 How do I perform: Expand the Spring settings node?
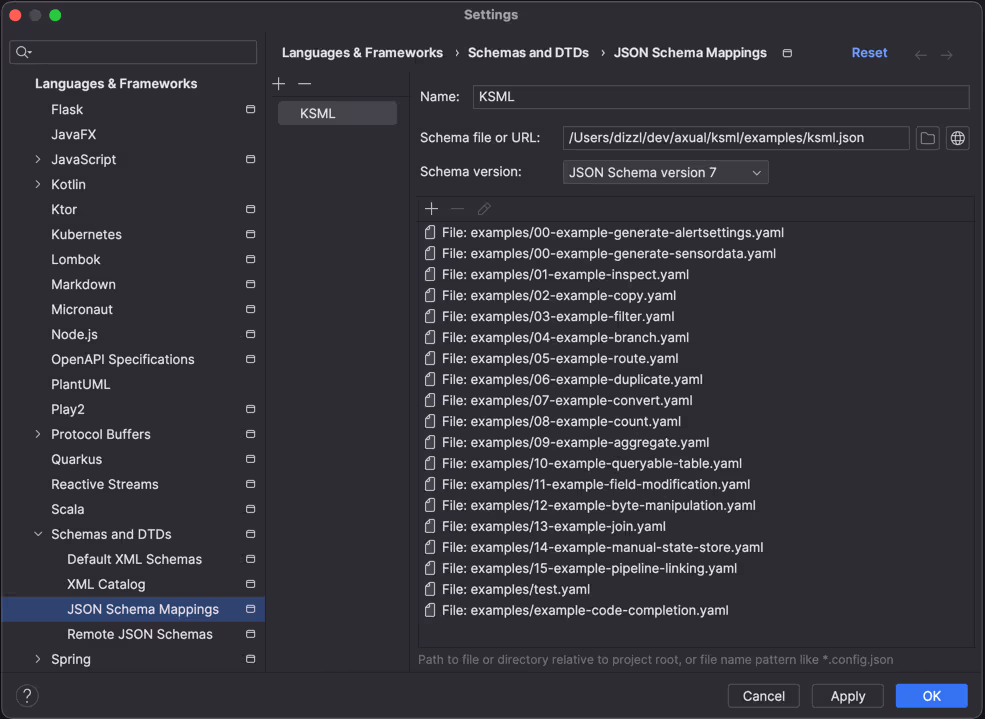(x=38, y=659)
